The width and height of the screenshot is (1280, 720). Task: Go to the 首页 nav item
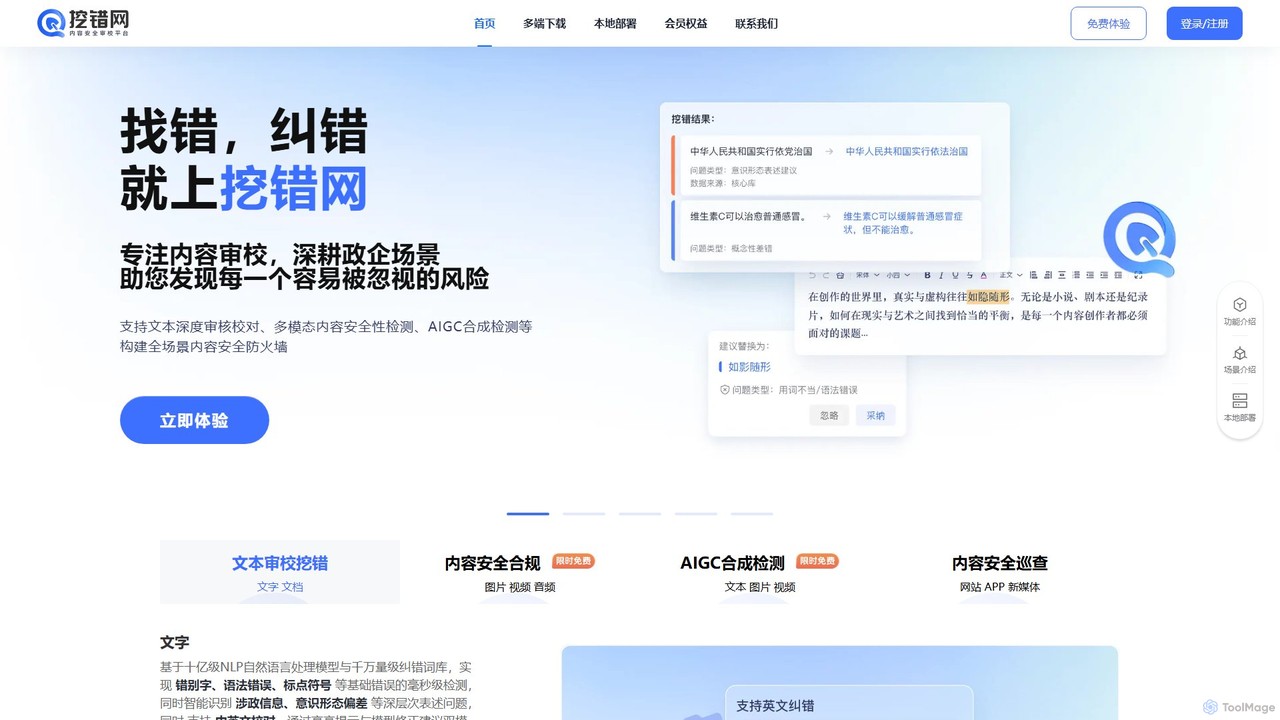click(x=485, y=23)
